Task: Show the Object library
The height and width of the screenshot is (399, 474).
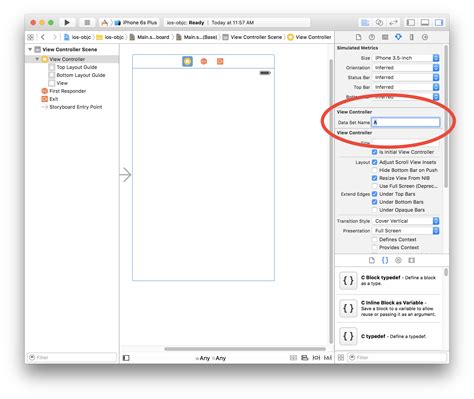Action: (398, 260)
